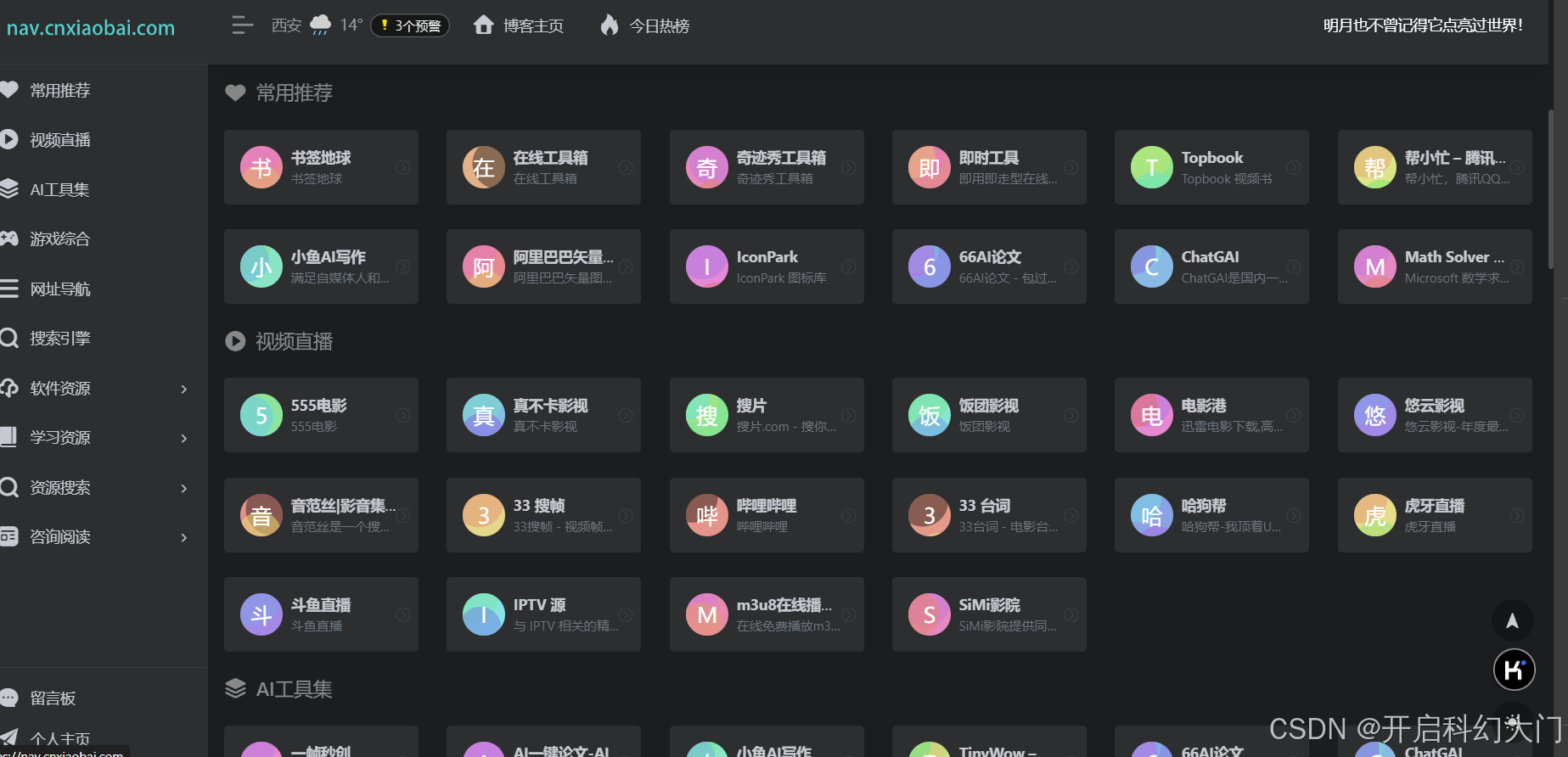Viewport: 1568px width, 757px height.
Task: Open the 555电影 card icon
Action: (261, 415)
